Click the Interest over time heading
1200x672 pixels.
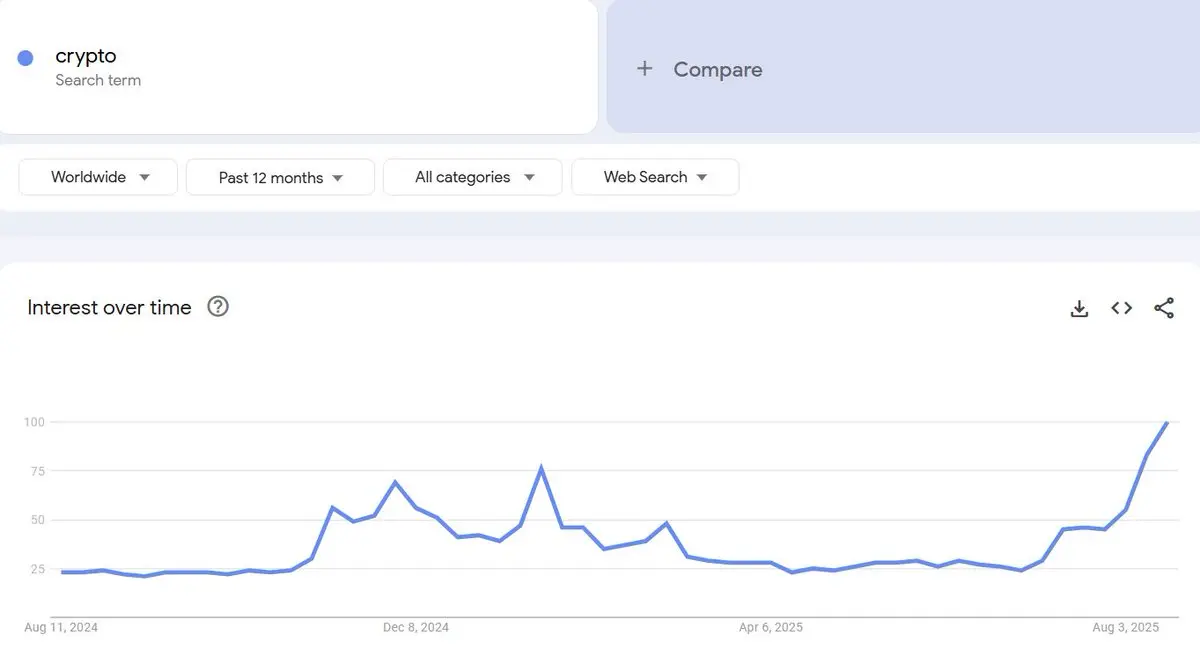[109, 308]
